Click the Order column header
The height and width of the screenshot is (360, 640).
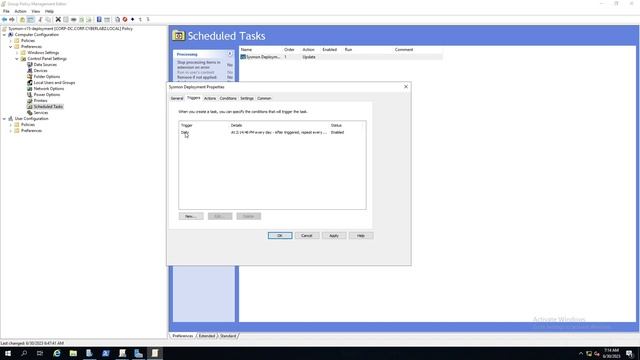pos(291,49)
